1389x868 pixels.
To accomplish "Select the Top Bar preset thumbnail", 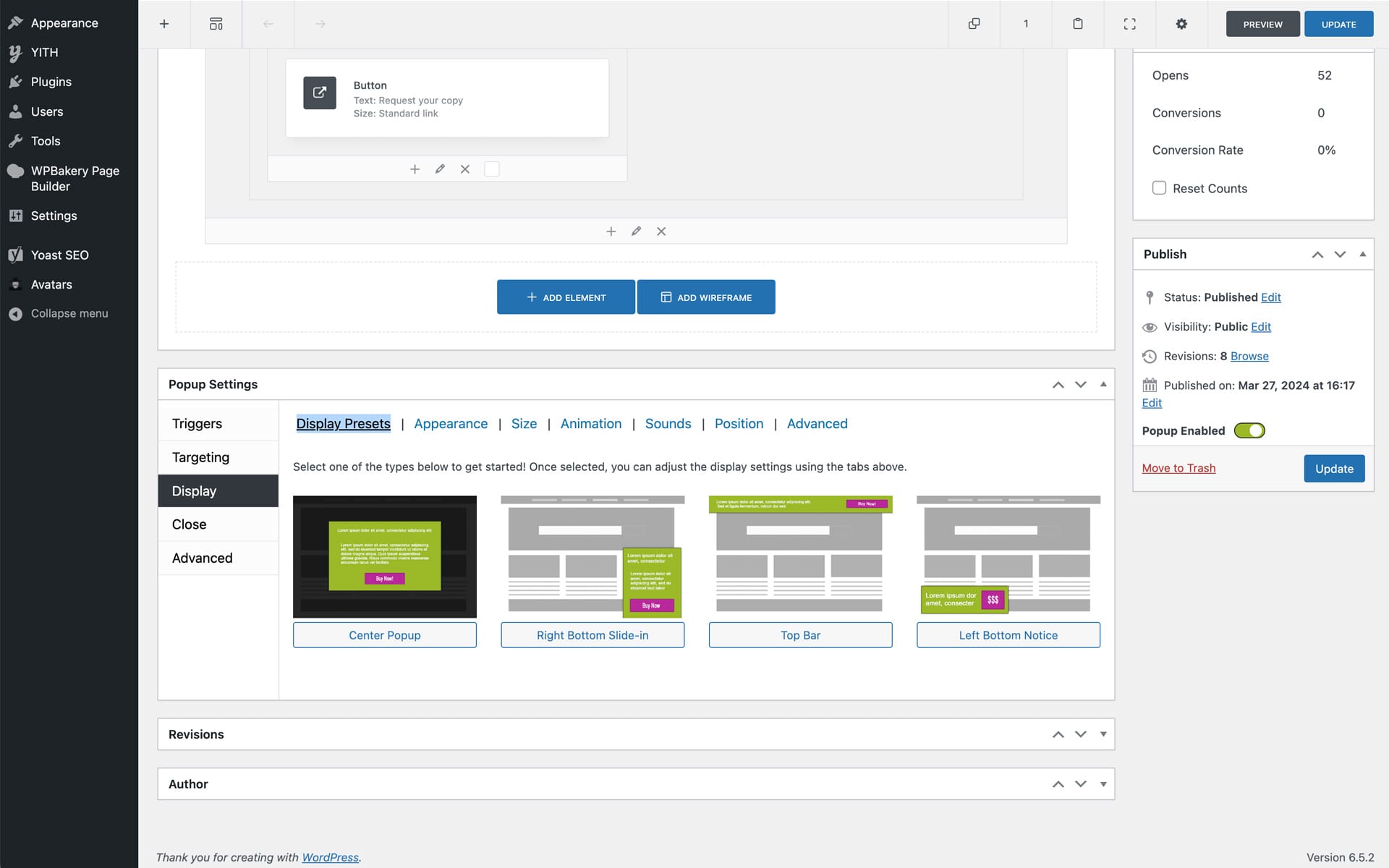I will pos(800,556).
